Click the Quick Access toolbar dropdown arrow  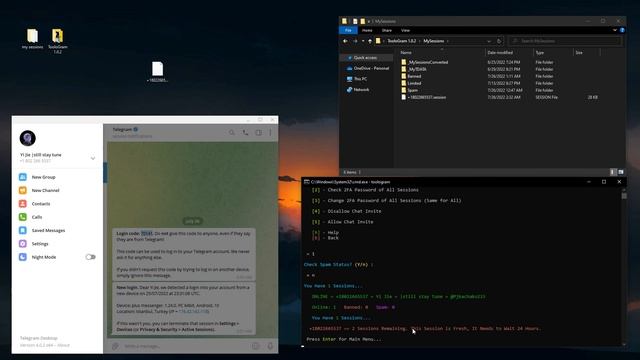coord(369,21)
